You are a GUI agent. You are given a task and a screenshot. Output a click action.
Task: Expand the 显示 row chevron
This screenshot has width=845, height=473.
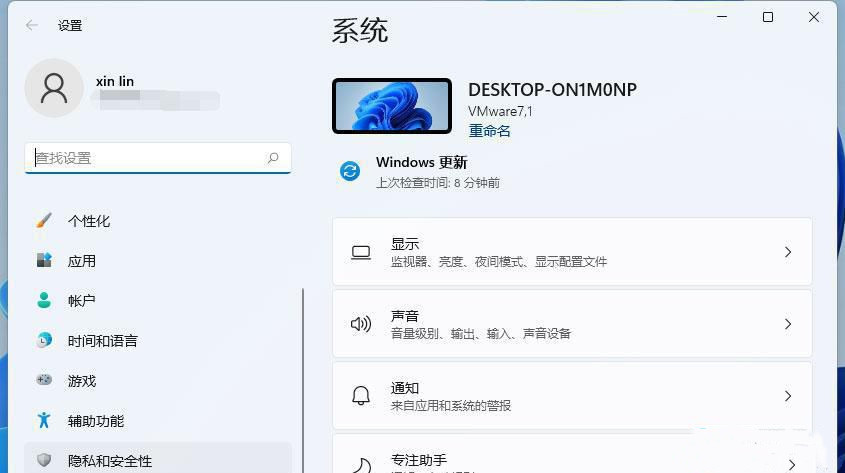[788, 252]
